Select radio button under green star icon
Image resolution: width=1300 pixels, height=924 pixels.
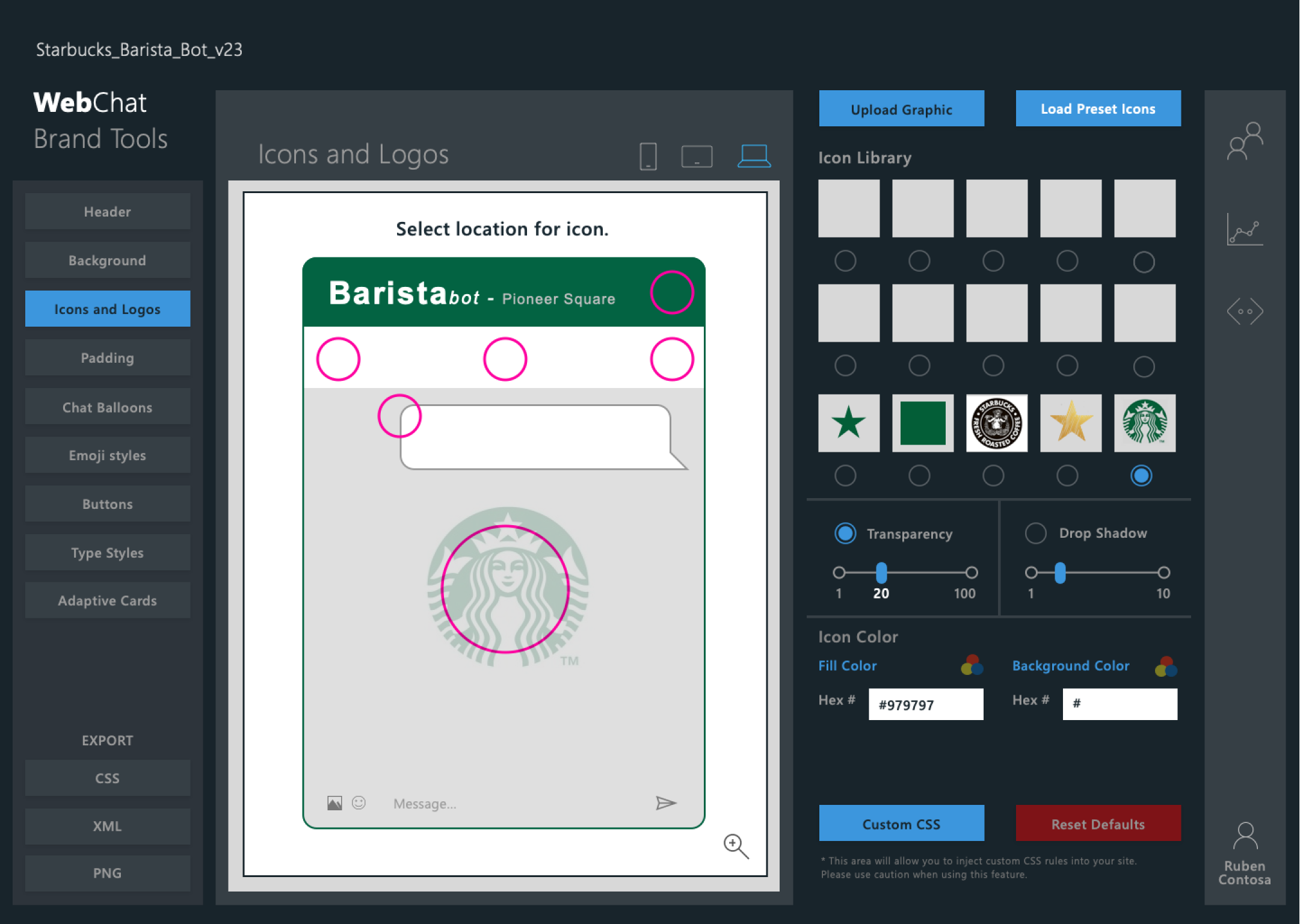click(x=845, y=476)
